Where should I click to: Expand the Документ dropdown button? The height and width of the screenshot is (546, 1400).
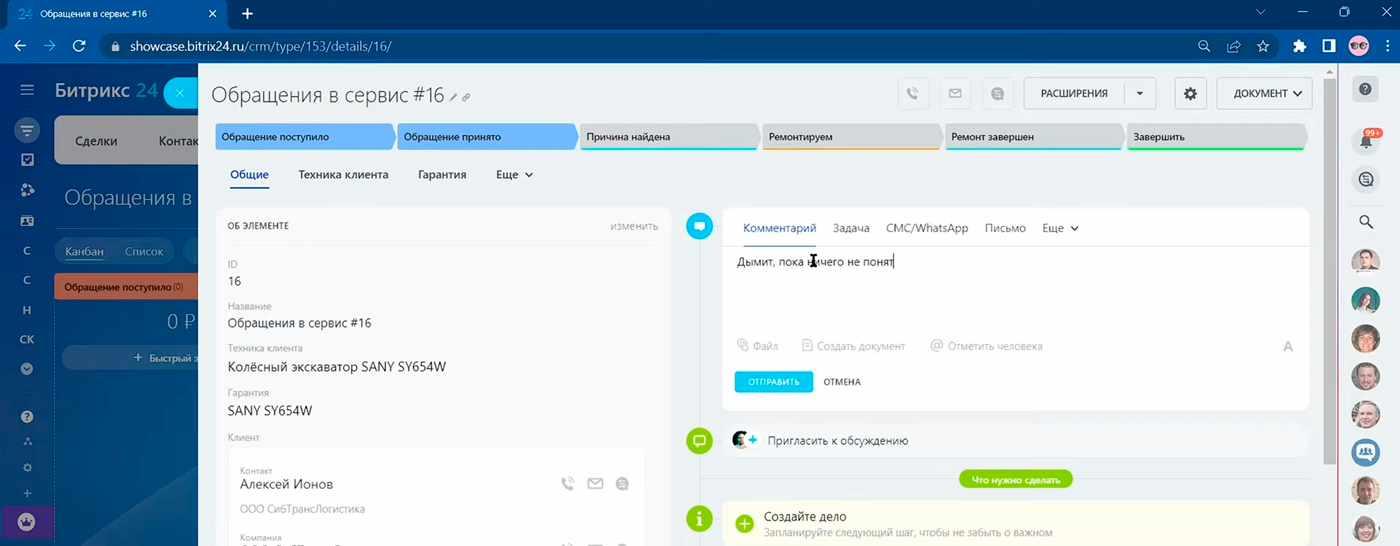click(1264, 93)
